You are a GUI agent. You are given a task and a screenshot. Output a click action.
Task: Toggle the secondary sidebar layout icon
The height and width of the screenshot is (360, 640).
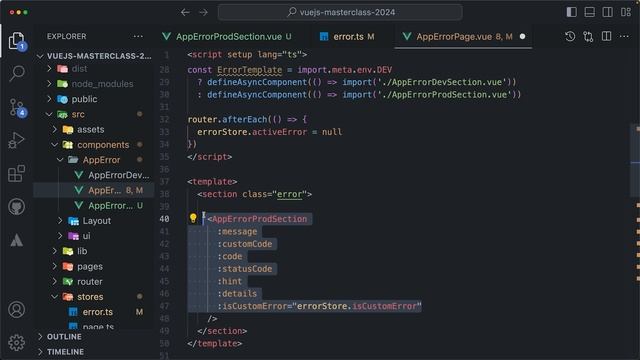(x=607, y=12)
